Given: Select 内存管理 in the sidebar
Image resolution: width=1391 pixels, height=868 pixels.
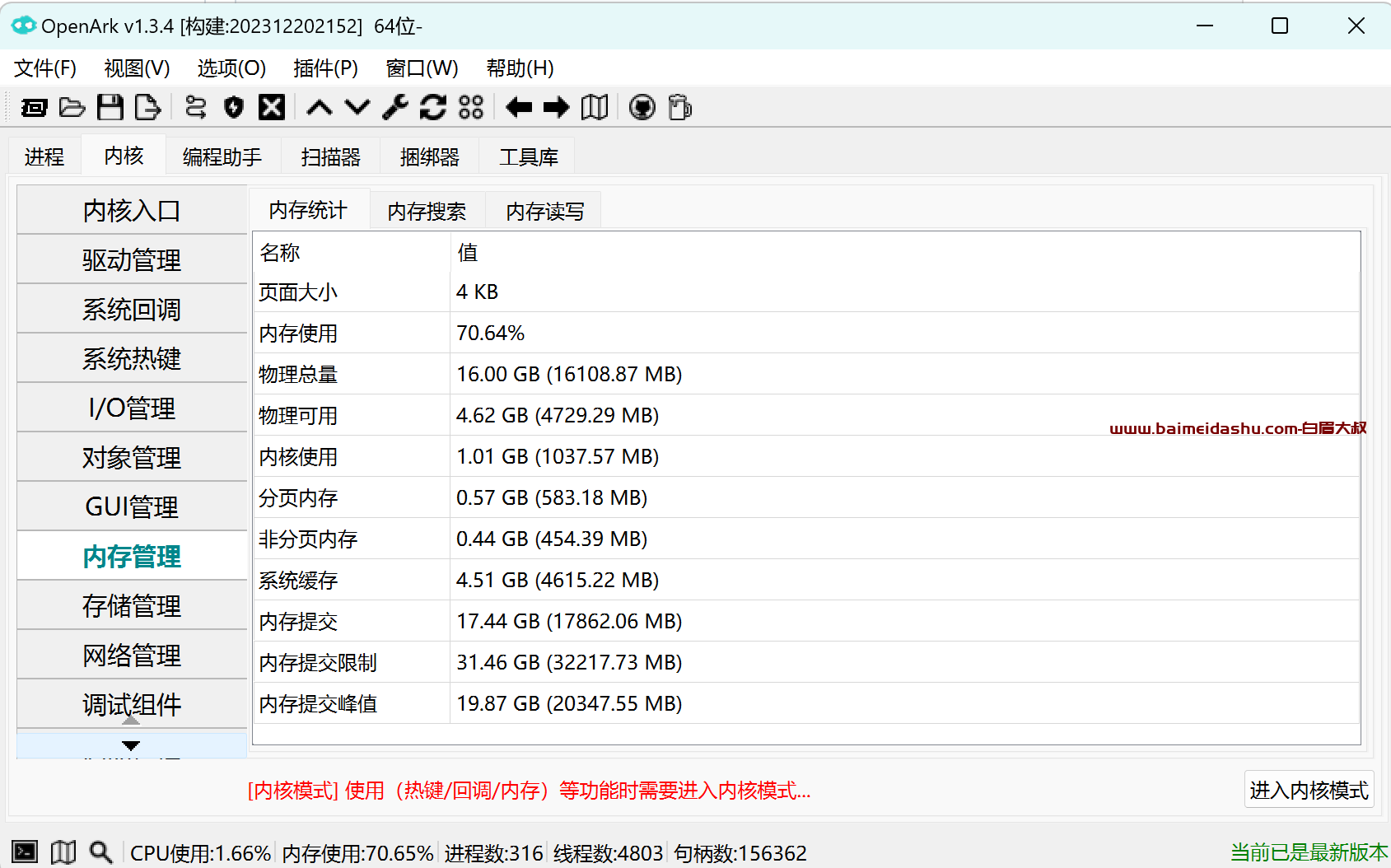Looking at the screenshot, I should click(132, 557).
